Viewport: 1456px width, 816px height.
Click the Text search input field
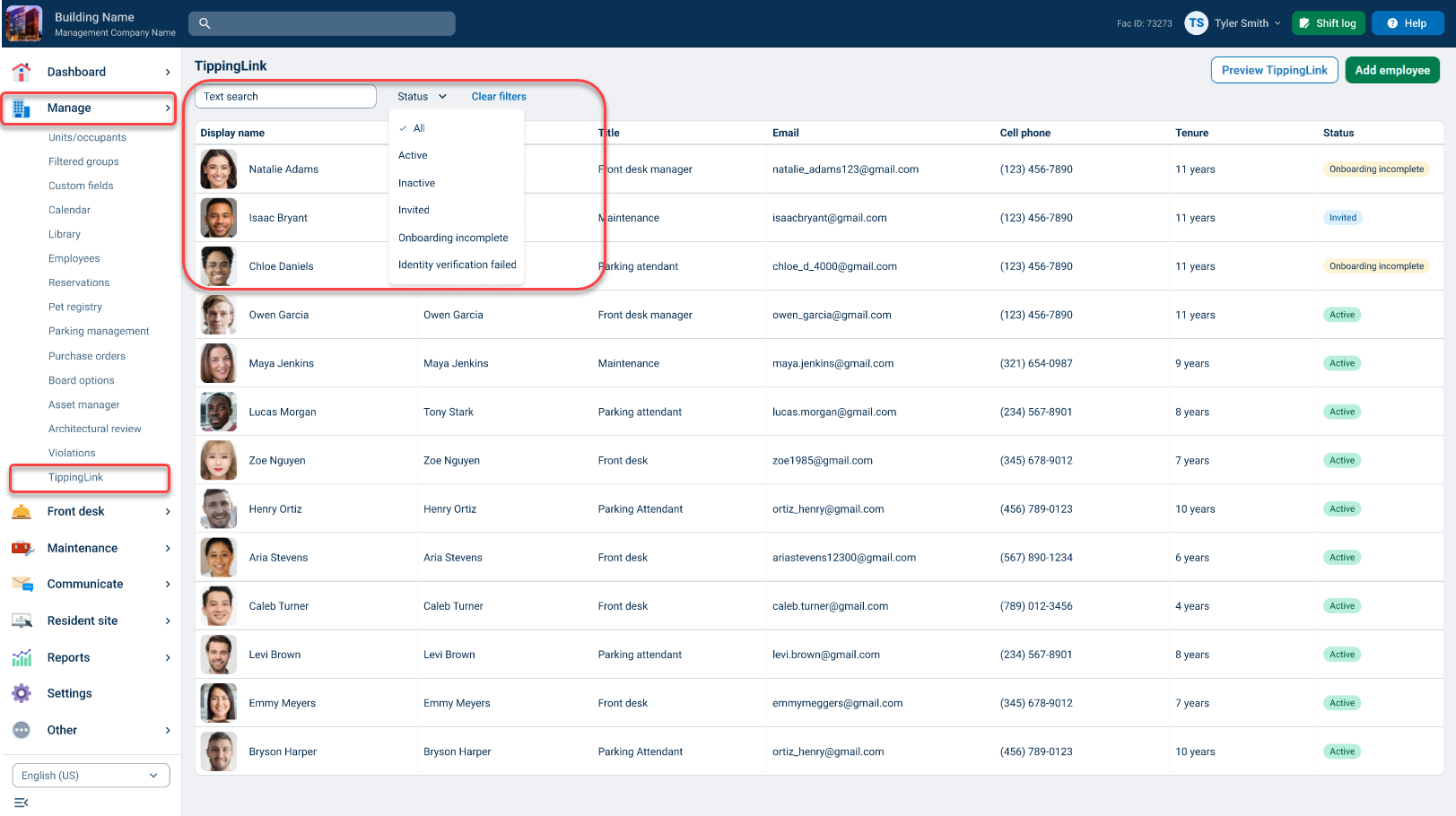click(x=285, y=96)
